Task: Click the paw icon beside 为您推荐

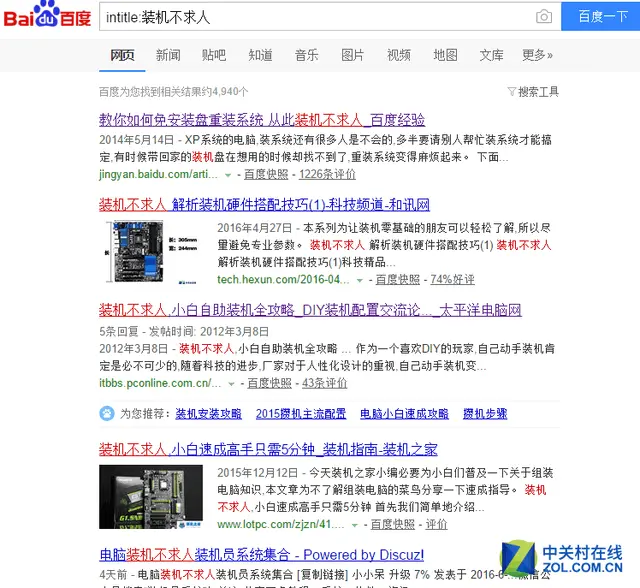Action: (x=107, y=413)
